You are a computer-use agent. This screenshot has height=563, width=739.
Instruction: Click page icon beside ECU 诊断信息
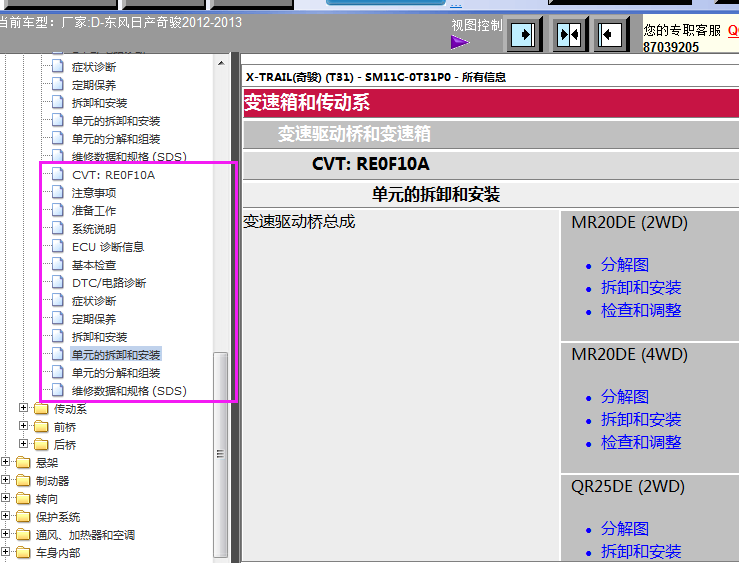point(57,246)
